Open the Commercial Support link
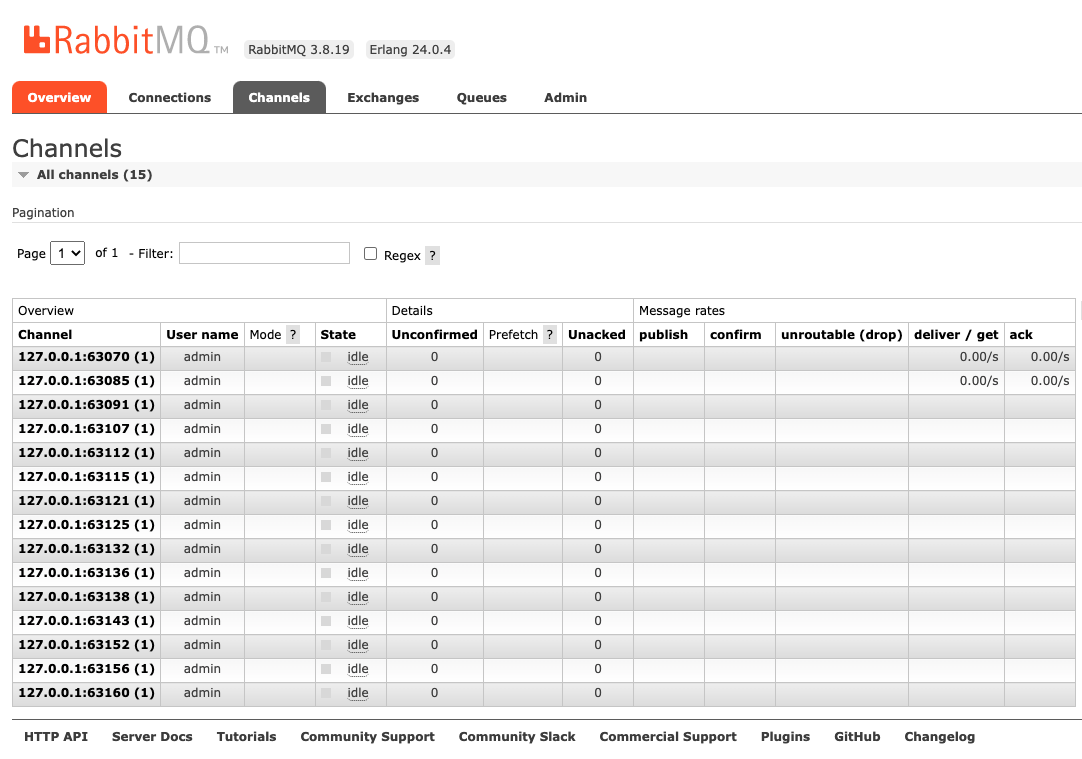The width and height of the screenshot is (1082, 759). click(668, 736)
